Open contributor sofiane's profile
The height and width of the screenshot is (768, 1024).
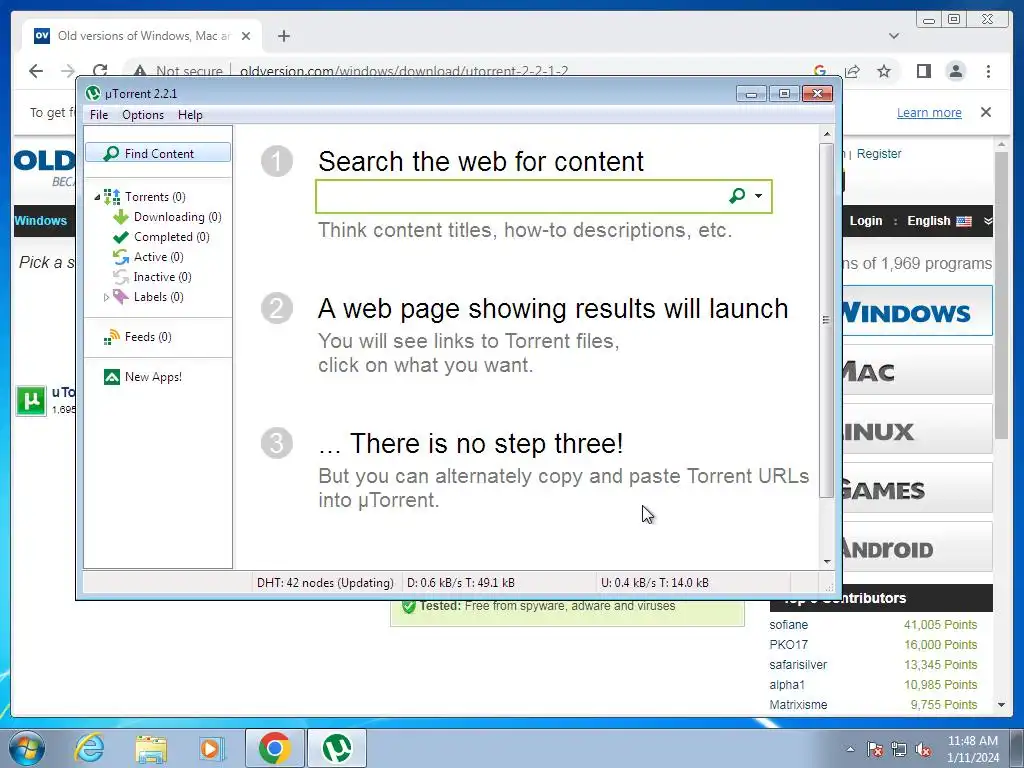pos(788,625)
